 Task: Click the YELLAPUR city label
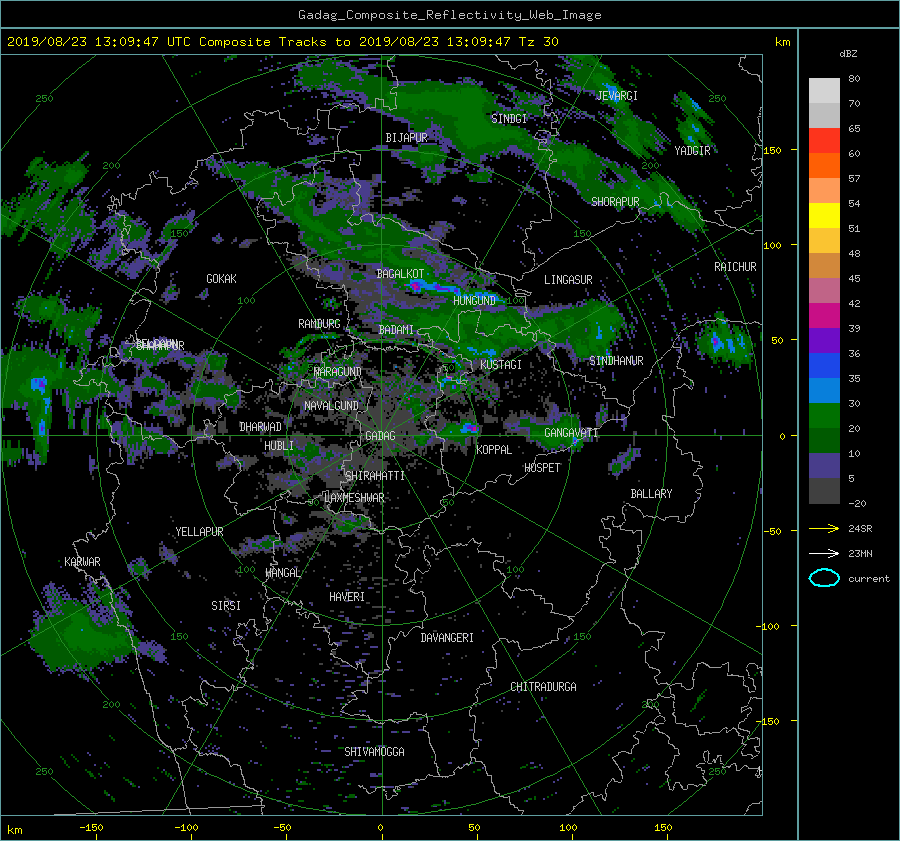point(199,532)
